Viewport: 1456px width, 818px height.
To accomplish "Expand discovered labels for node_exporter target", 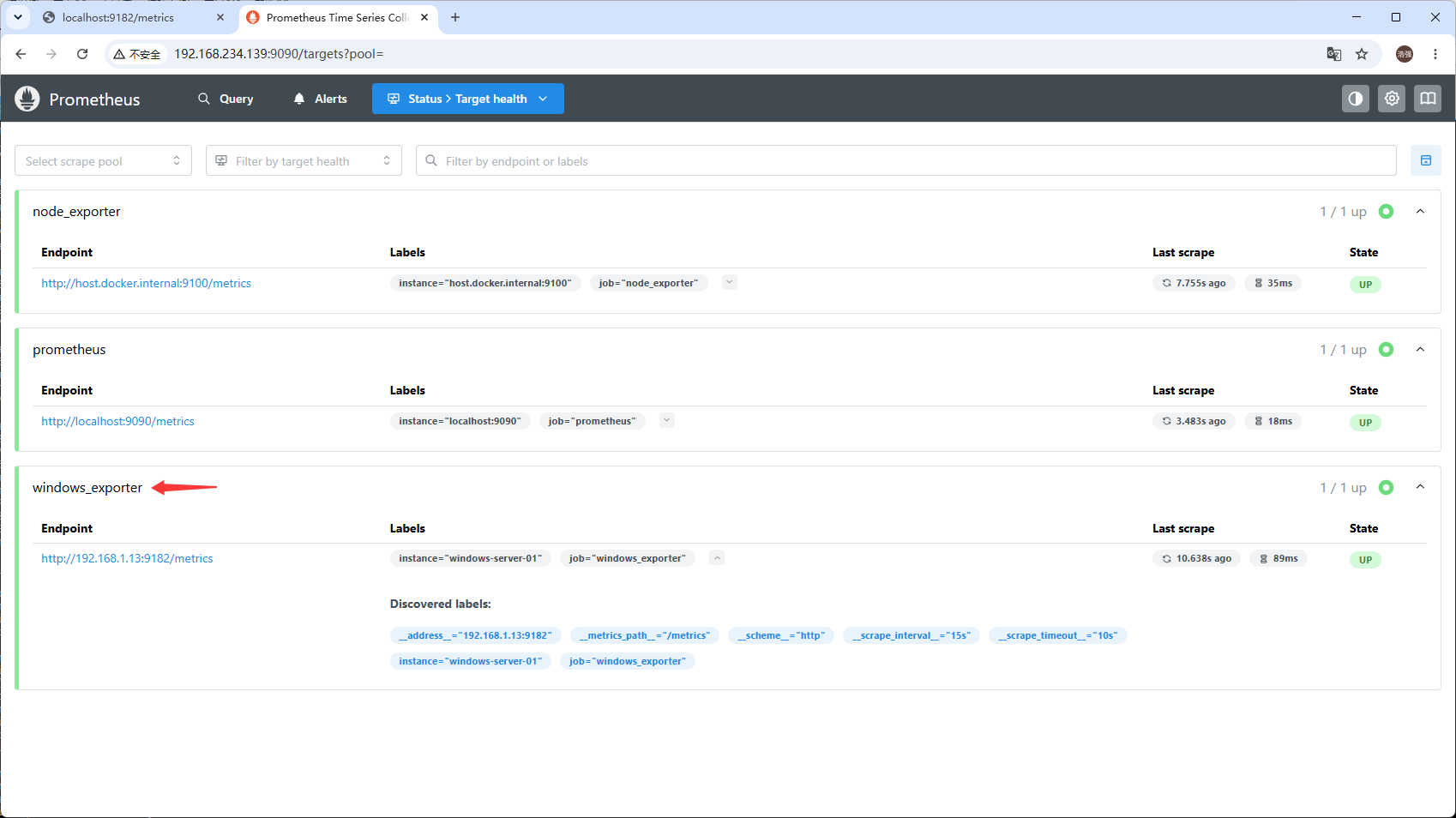I will point(729,282).
